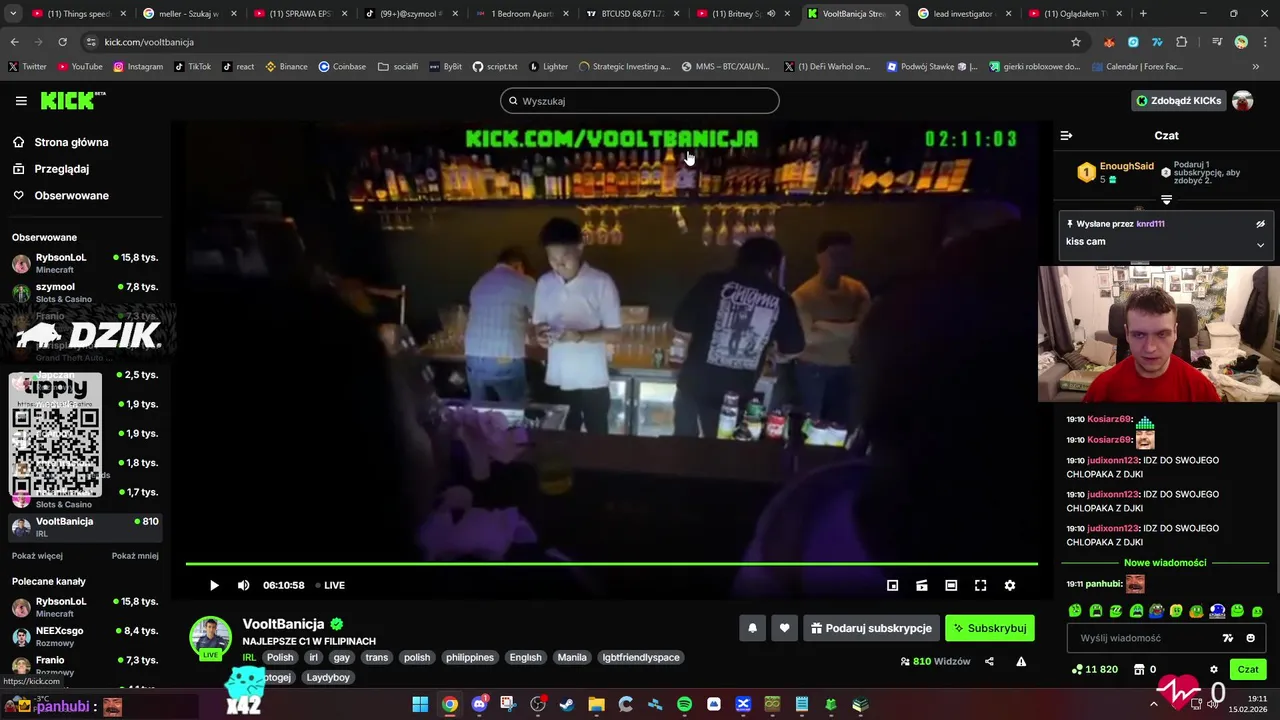Open Przeglądaj in sidebar
This screenshot has width=1280, height=720.
click(x=51, y=169)
